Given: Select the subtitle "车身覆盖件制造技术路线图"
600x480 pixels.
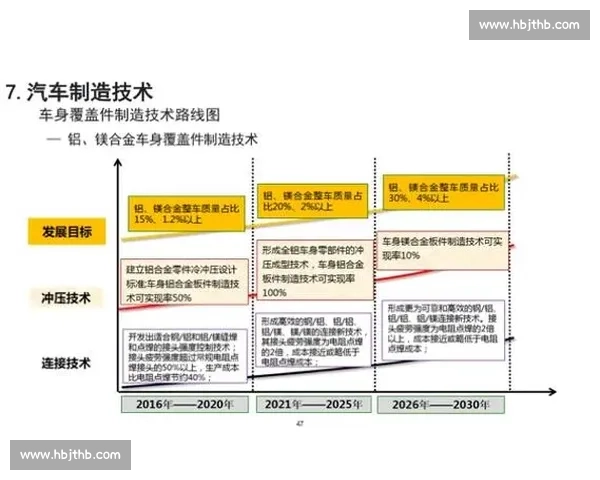Looking at the screenshot, I should tap(129, 115).
